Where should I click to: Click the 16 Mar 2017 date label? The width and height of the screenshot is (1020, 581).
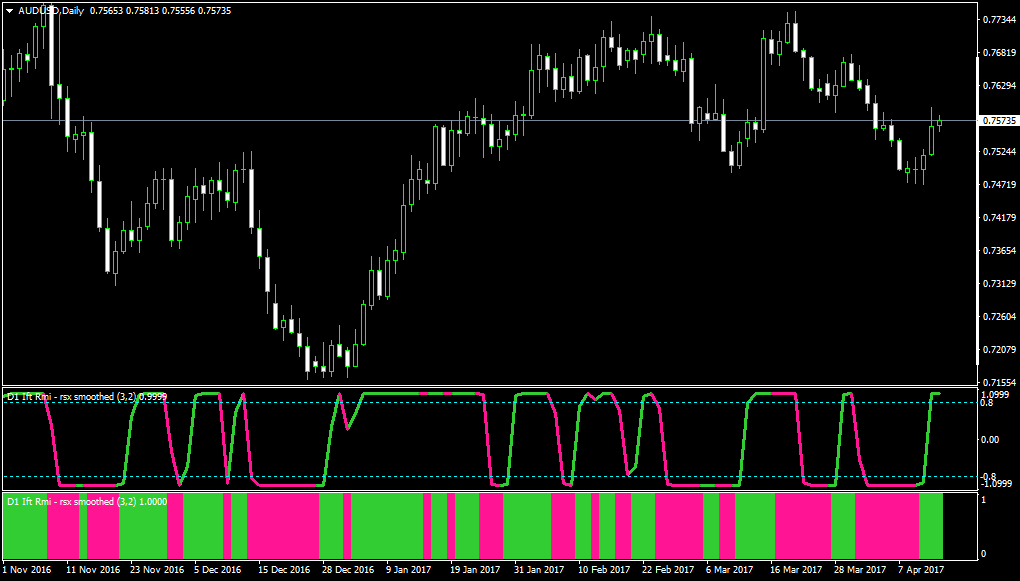(796, 569)
